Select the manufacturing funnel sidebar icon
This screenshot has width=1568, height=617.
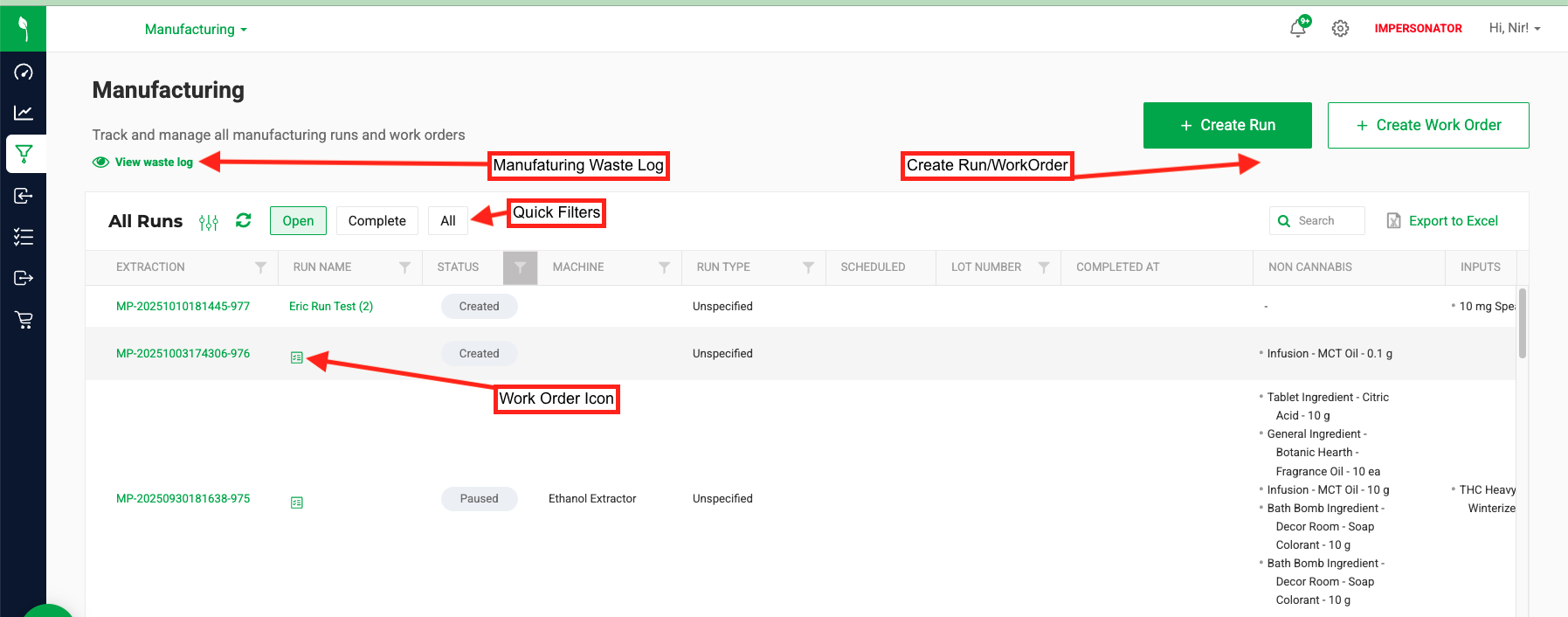coord(24,154)
